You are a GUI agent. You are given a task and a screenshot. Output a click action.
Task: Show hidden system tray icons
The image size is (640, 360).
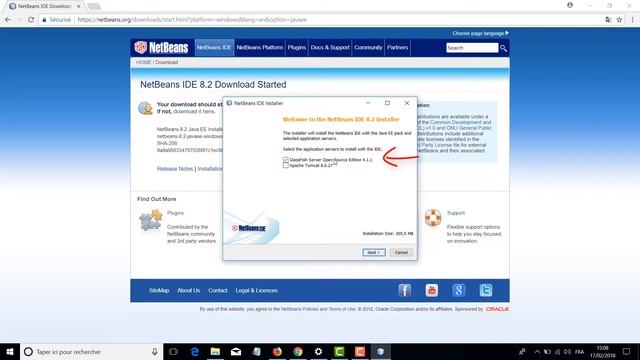537,351
